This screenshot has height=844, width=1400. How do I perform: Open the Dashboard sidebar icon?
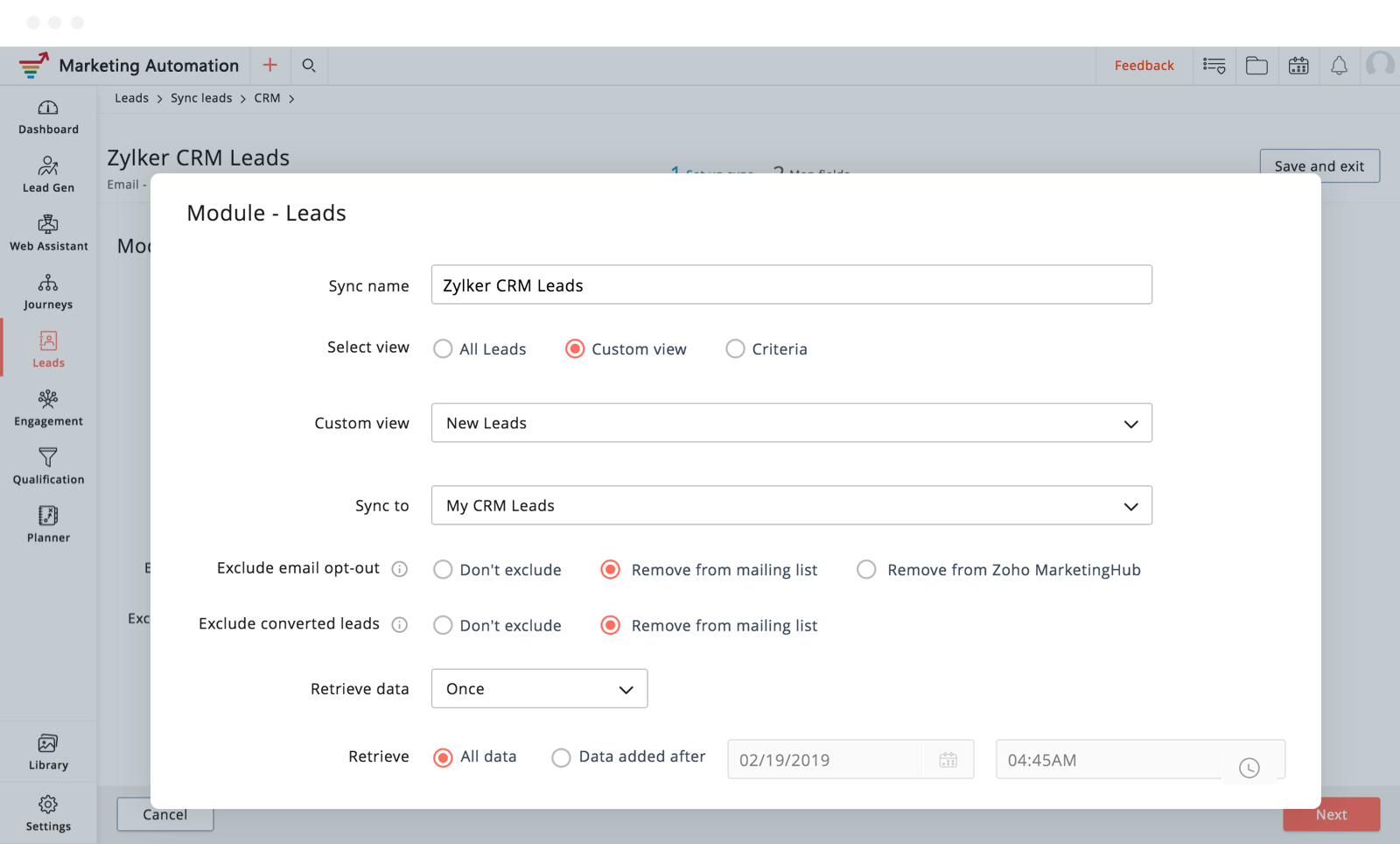click(x=48, y=109)
